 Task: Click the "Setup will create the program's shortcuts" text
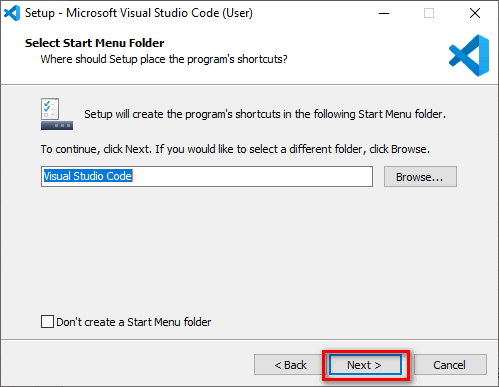click(x=265, y=114)
